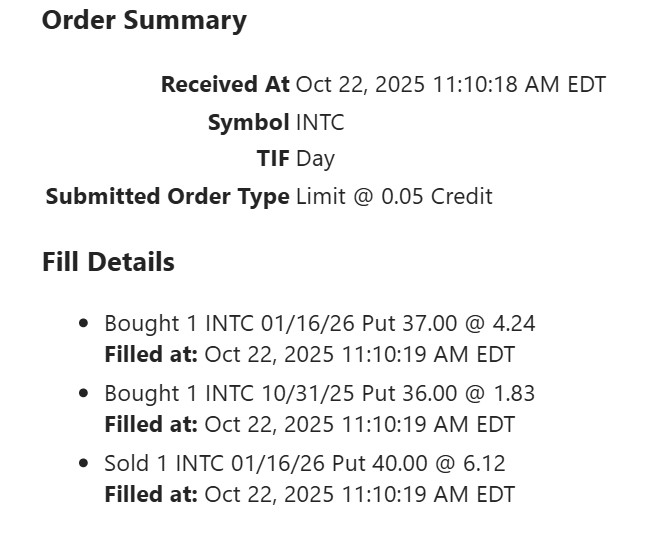Click the Order Summary heading
This screenshot has height=540, width=668.
144,21
